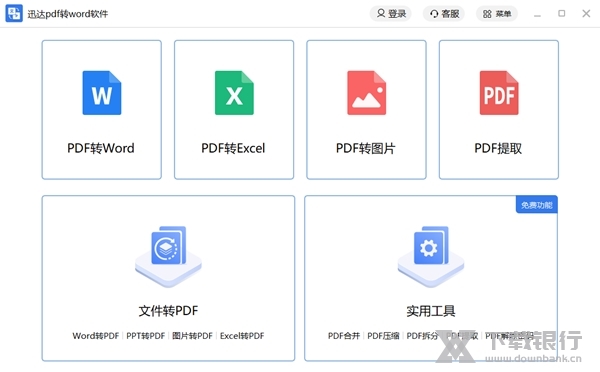The image size is (600, 372).
Task: Select the PDF提取 label
Action: click(x=498, y=148)
